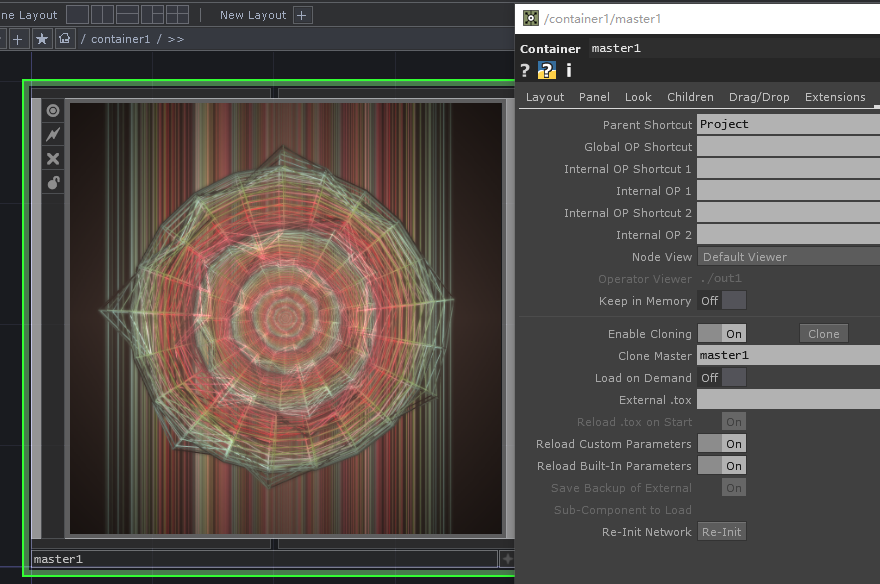Click the info 'i' icon in parameter dialog
The height and width of the screenshot is (584, 880).
[568, 70]
